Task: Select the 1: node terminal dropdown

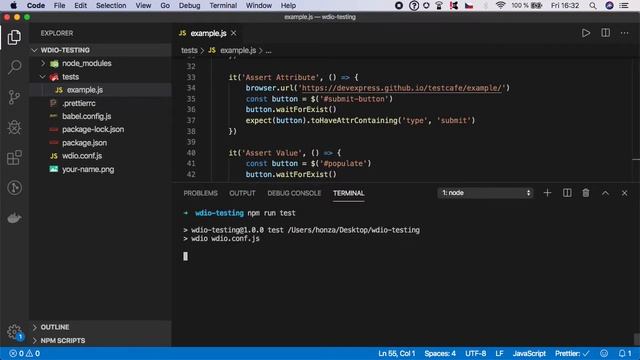Action: pos(485,193)
